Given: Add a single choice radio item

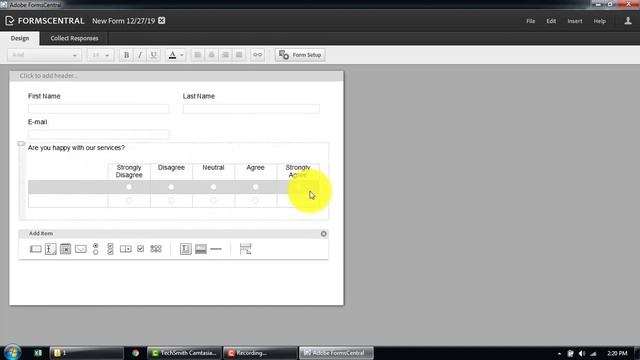Looking at the screenshot, I should click(x=96, y=249).
